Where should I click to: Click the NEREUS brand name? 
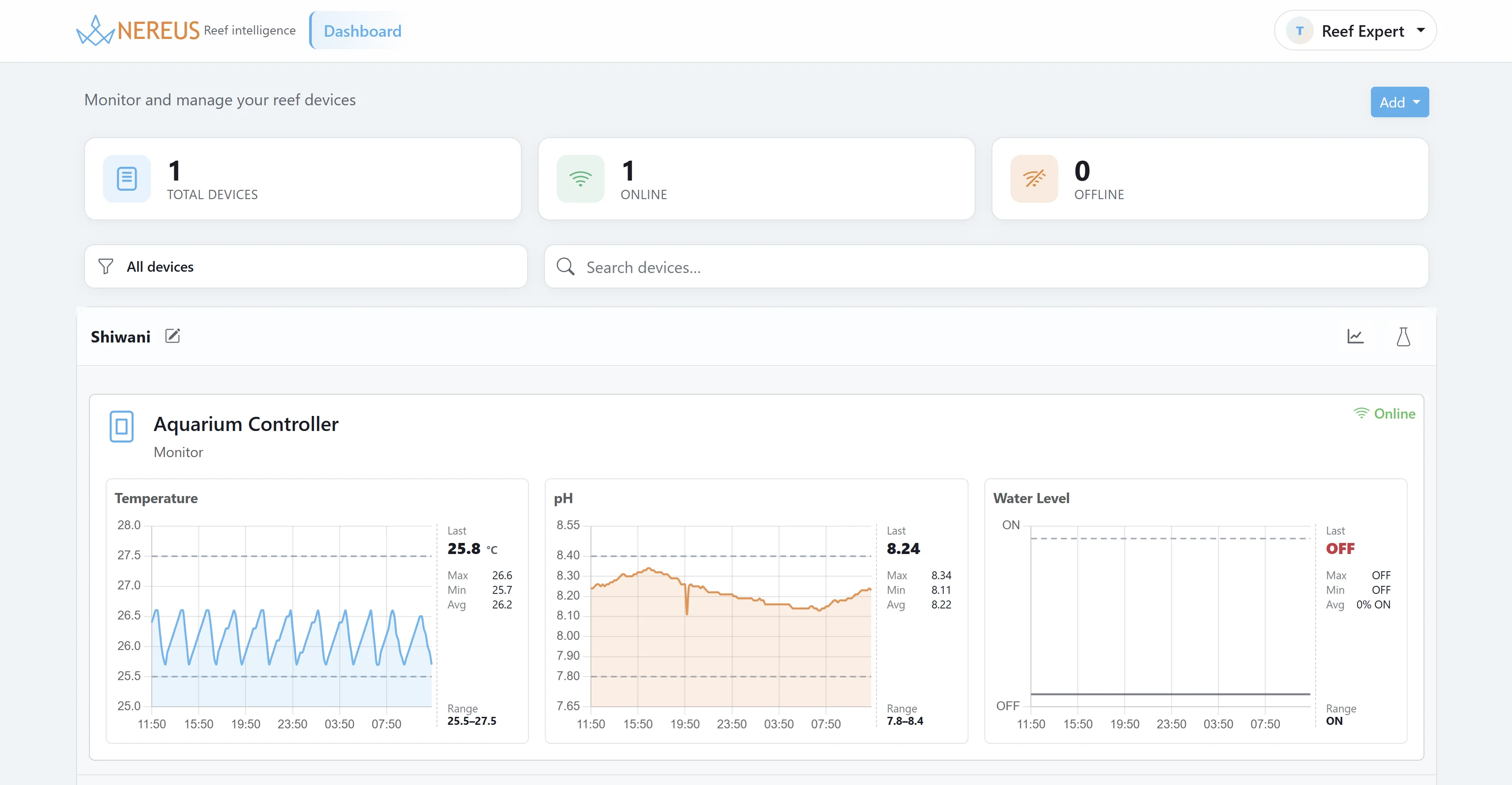(158, 31)
